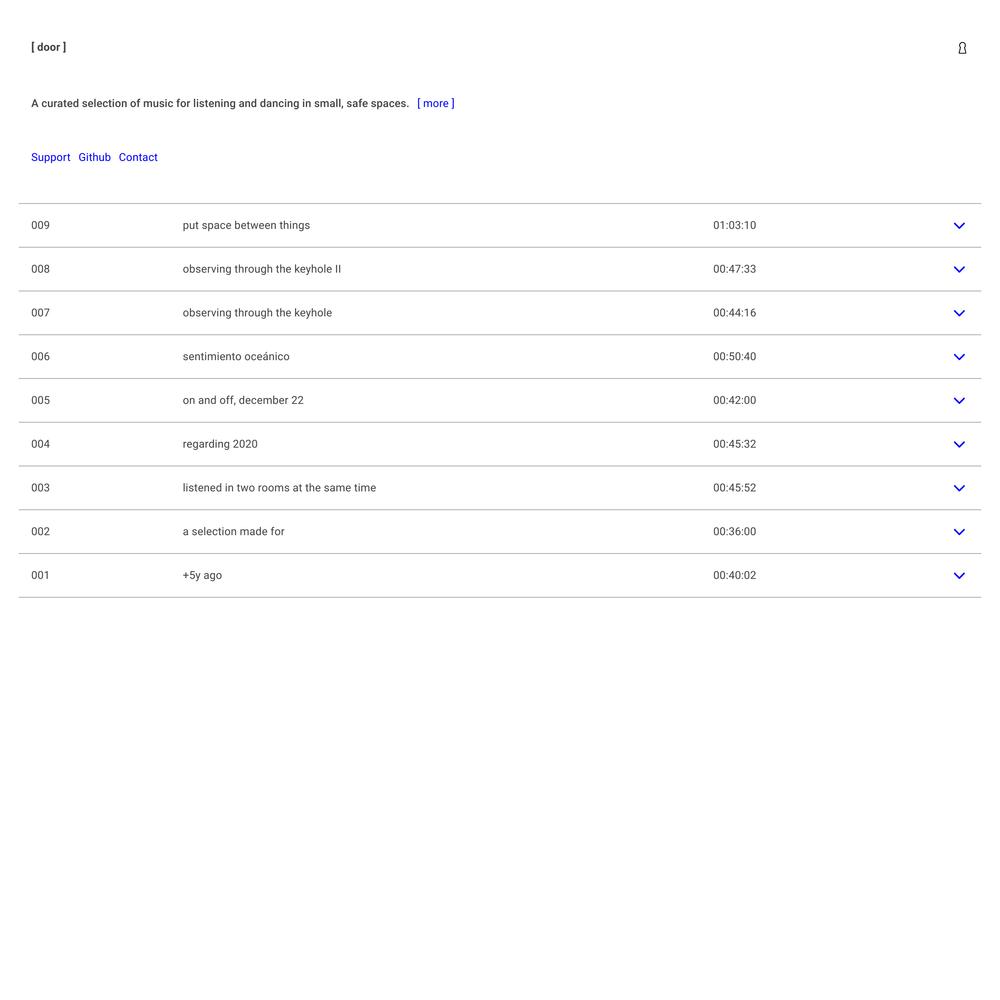Image resolution: width=1000 pixels, height=1000 pixels.
Task: Expand chevron for mix 003
Action: tap(959, 488)
